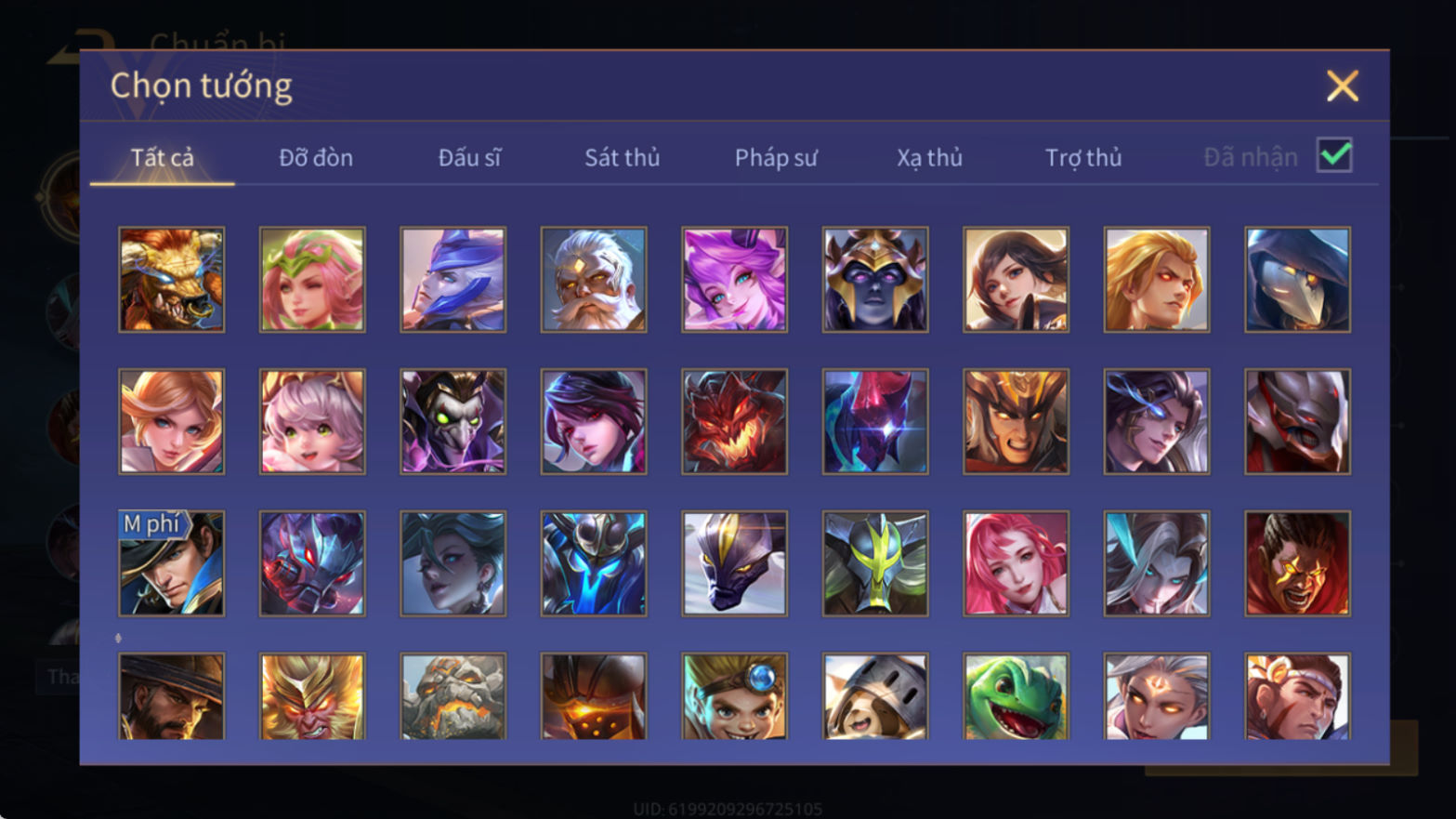Select the white-bearded old man hero
Viewport: 1456px width, 819px height.
coord(594,280)
